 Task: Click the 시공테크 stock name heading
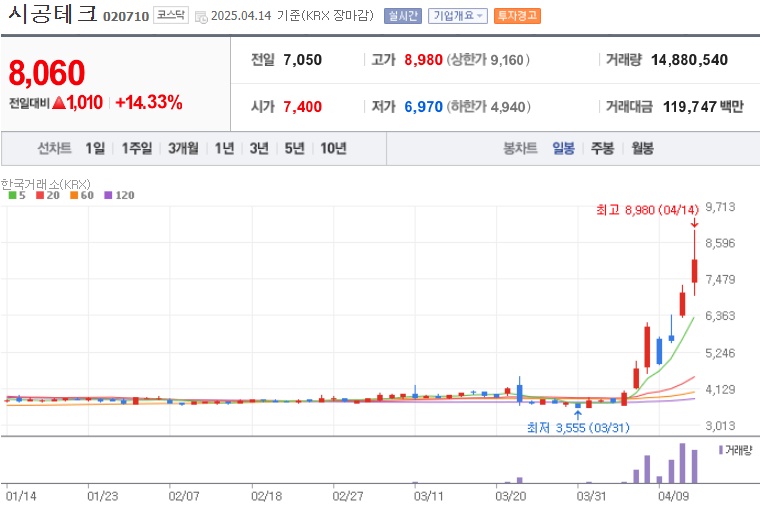pyautogui.click(x=52, y=14)
